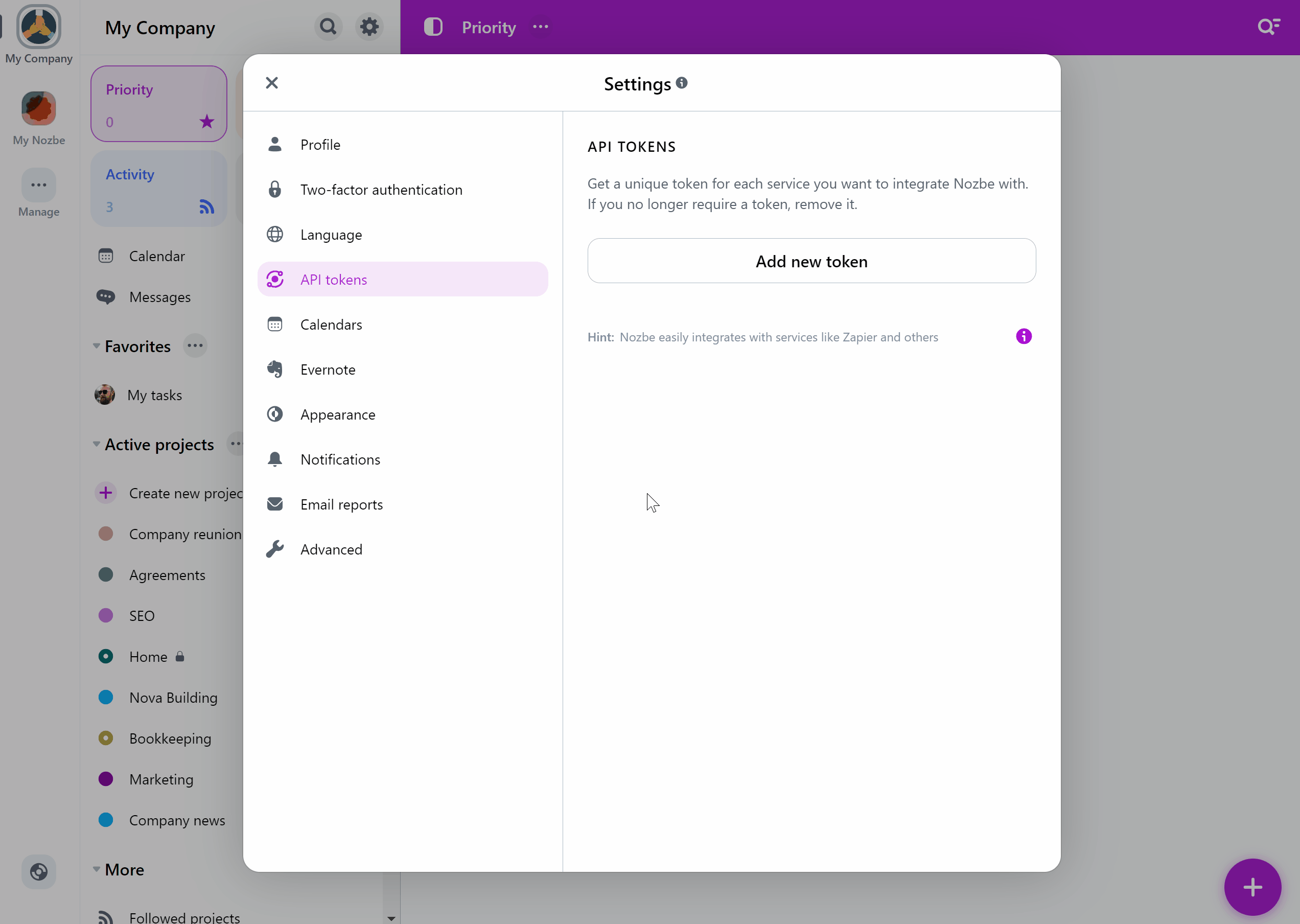Click the My Company workspace avatar

click(39, 27)
